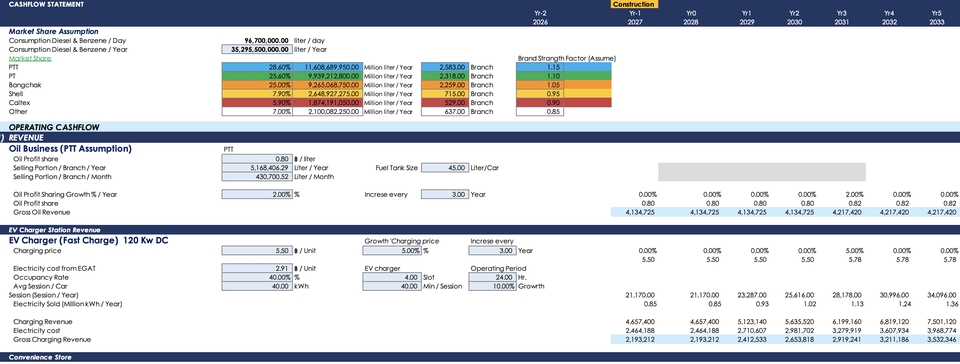
Task: Click the Operating Period 24.00 Hr cell
Action: click(x=492, y=277)
